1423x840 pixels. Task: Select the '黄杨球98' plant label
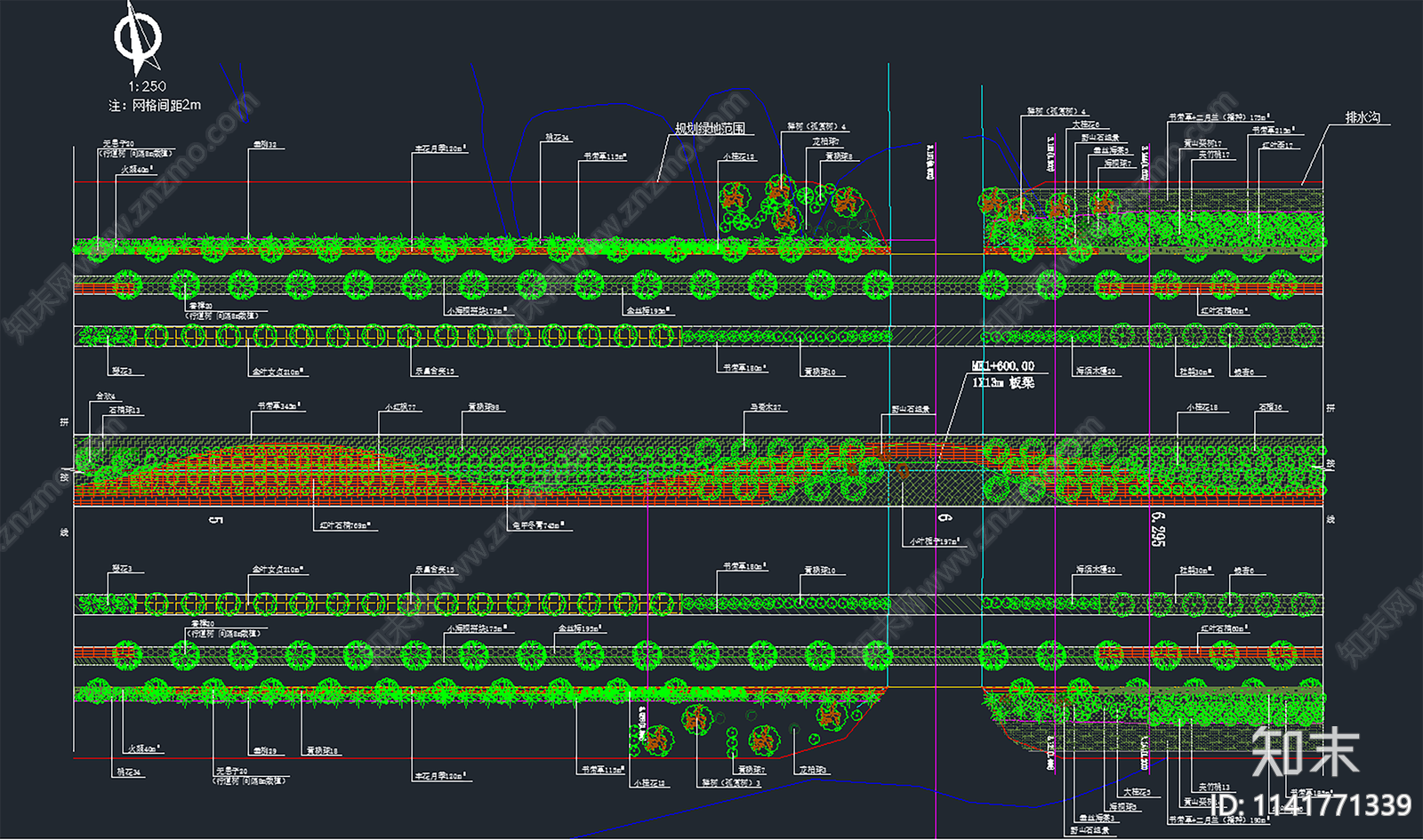484,407
